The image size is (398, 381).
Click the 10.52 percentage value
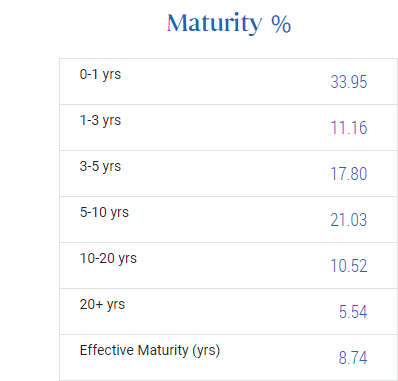[x=349, y=266]
